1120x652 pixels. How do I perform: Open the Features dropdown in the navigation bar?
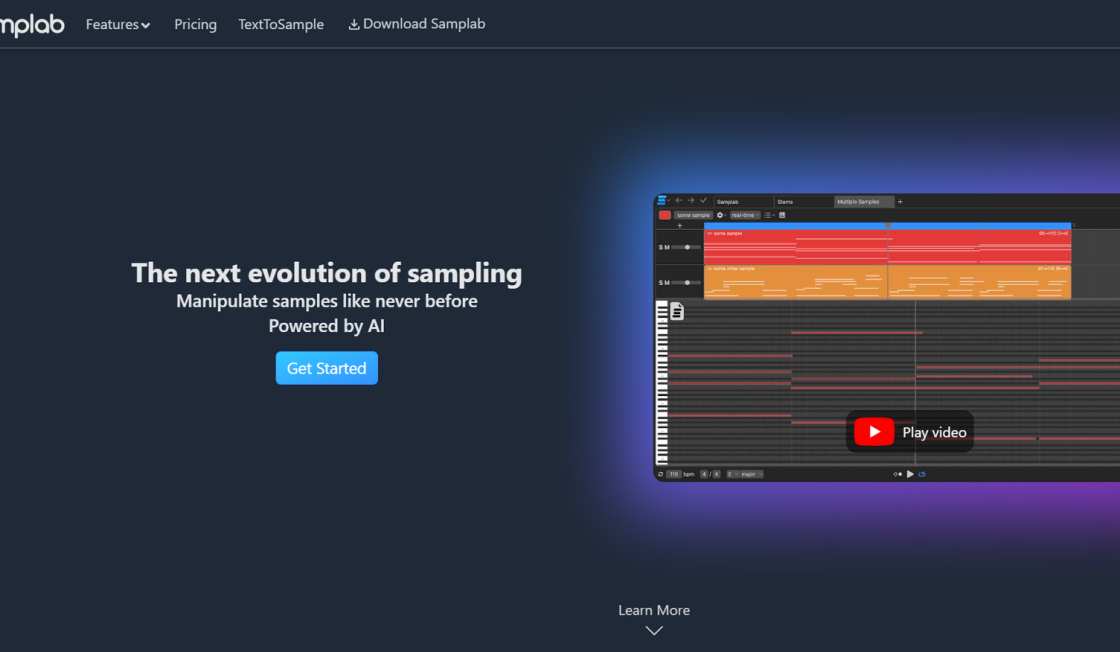click(117, 24)
